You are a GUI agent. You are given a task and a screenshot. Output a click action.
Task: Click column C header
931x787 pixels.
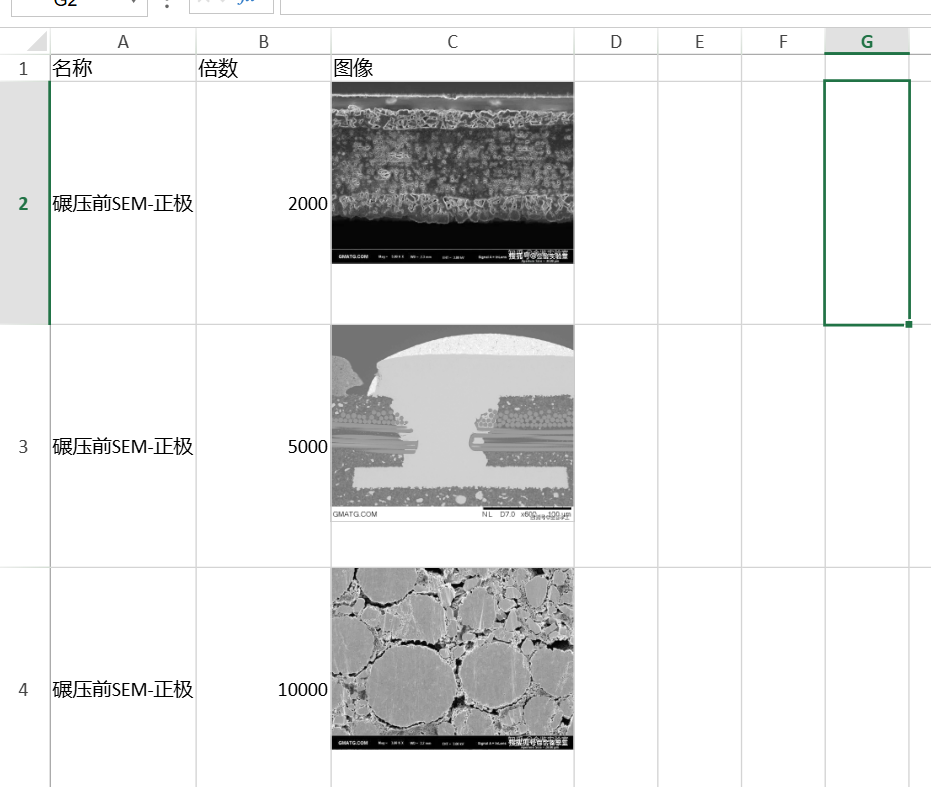click(452, 41)
